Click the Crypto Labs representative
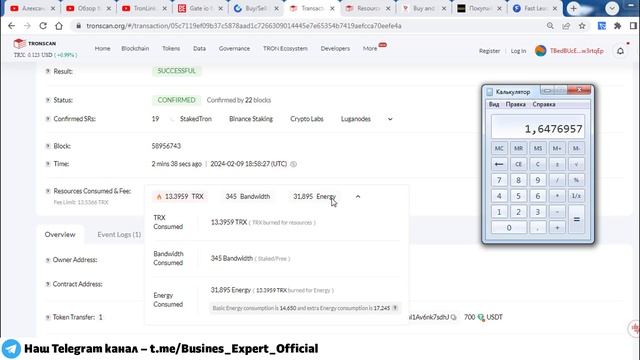Image resolution: width=640 pixels, height=360 pixels. tap(307, 119)
